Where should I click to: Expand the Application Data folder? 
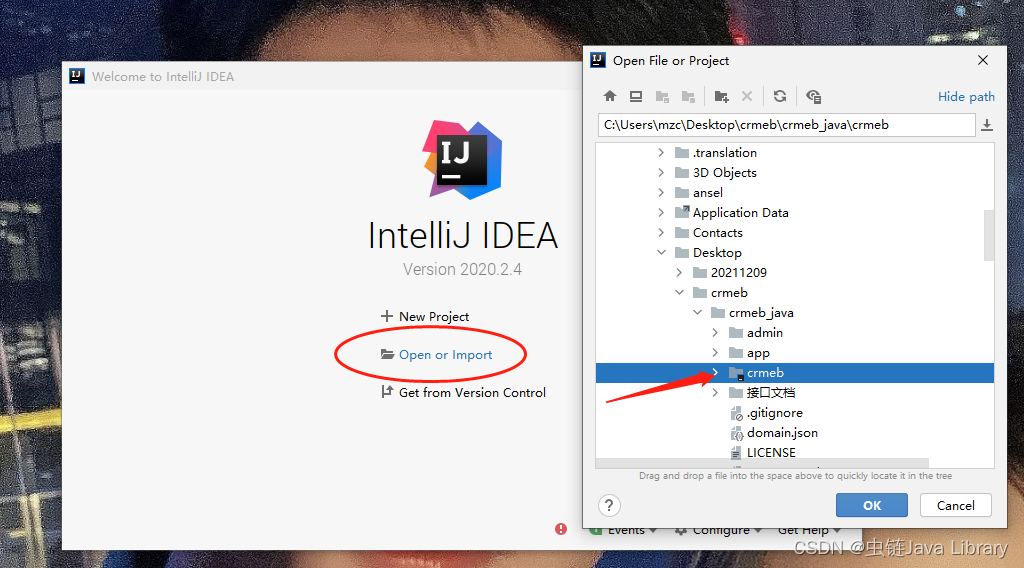click(661, 213)
